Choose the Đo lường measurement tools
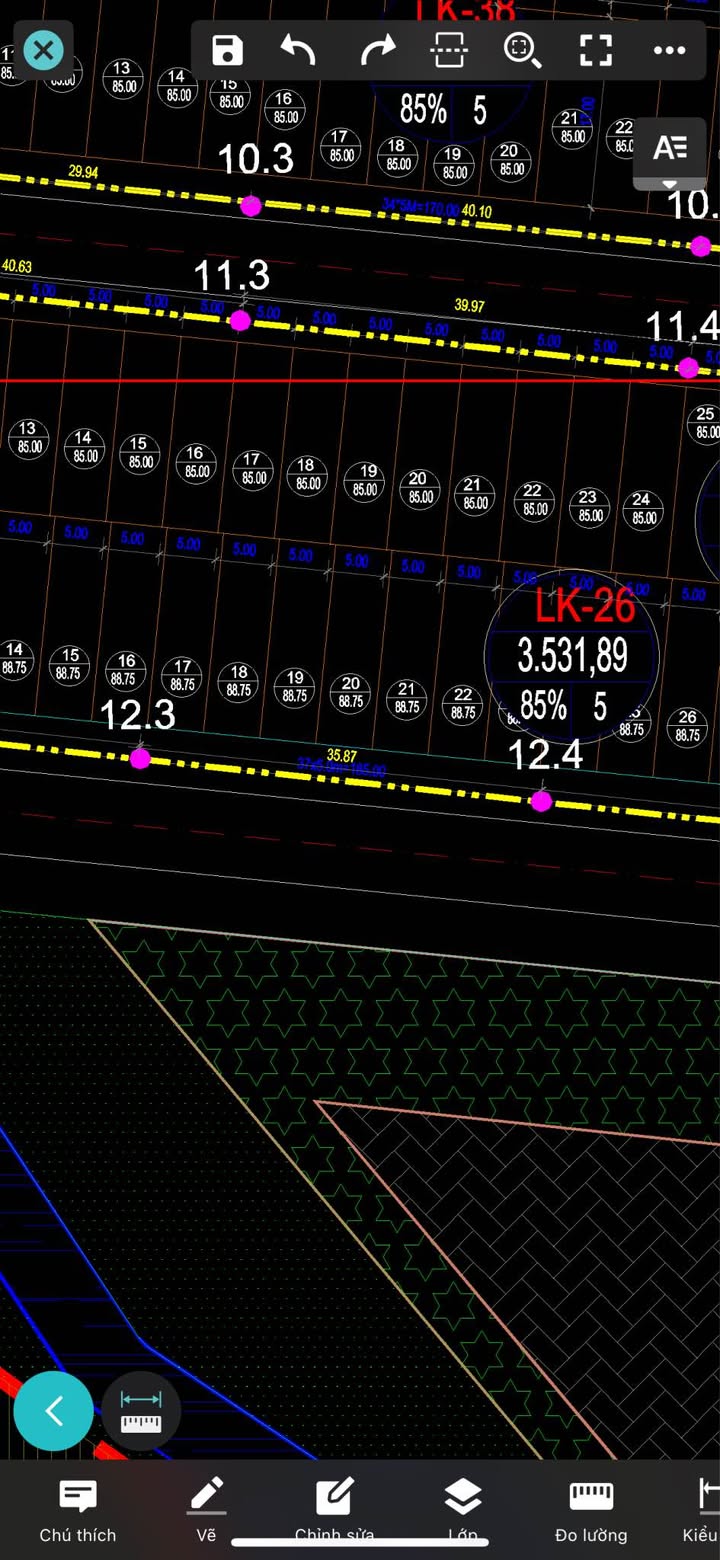Screen dimensions: 720x1560 tap(591, 1510)
